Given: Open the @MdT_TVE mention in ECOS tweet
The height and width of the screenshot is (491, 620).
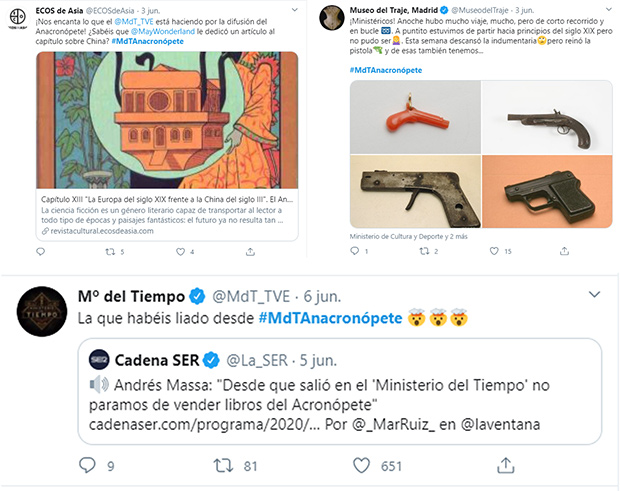Looking at the screenshot, I should [134, 21].
